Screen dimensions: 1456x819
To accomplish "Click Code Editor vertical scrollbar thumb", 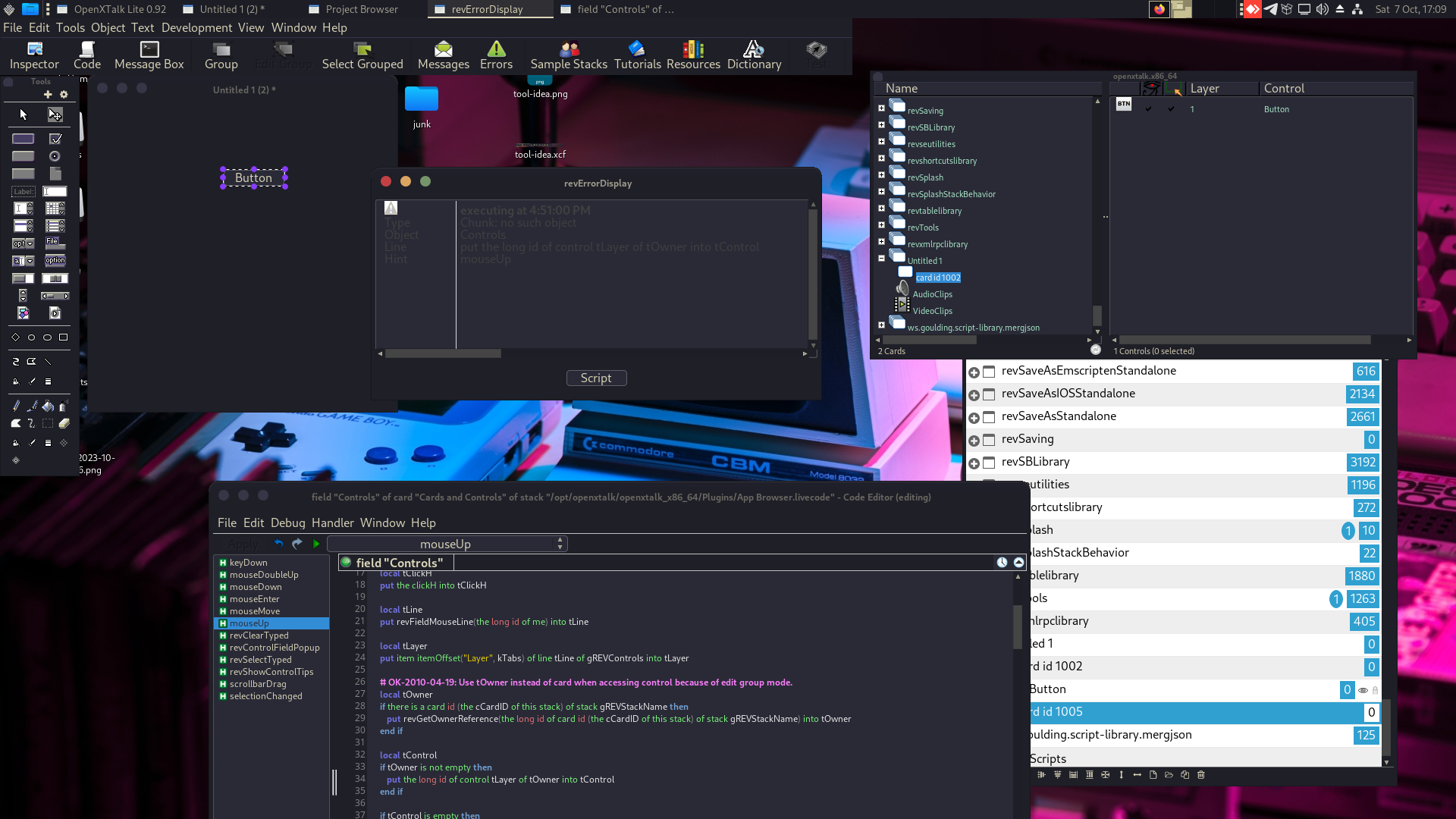I will click(x=1018, y=626).
